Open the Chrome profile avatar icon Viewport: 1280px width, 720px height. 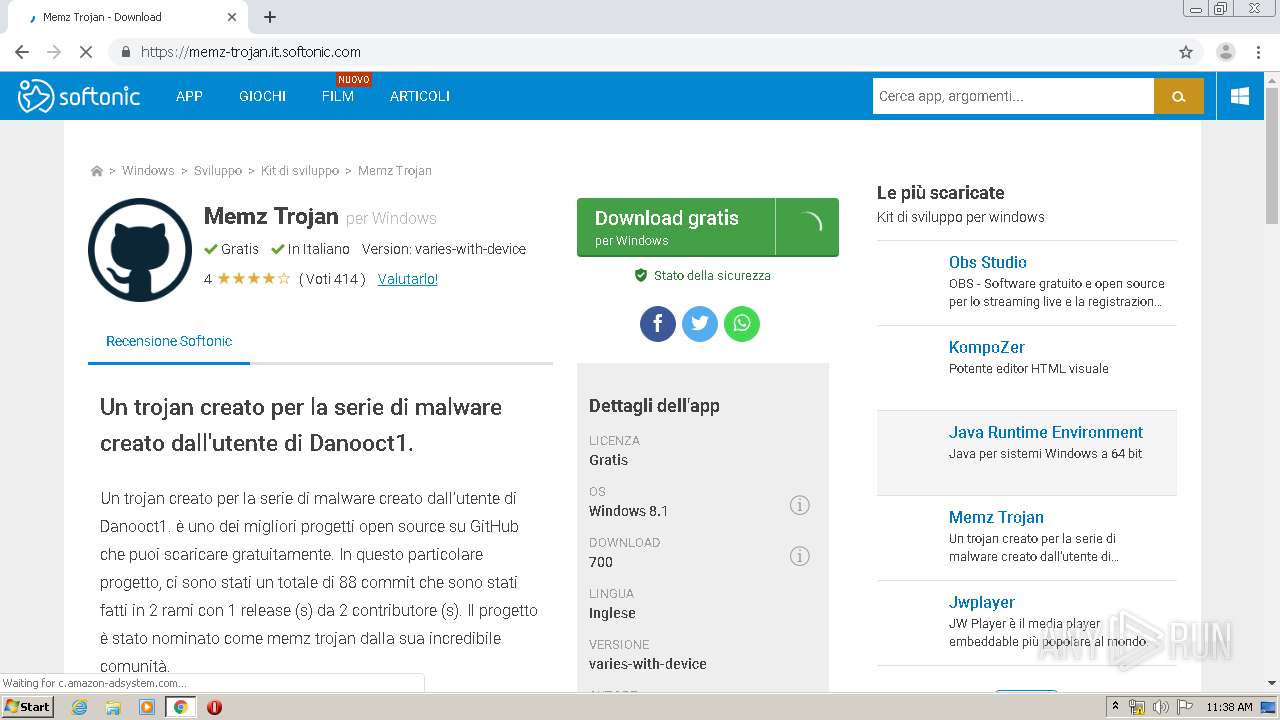click(x=1225, y=52)
